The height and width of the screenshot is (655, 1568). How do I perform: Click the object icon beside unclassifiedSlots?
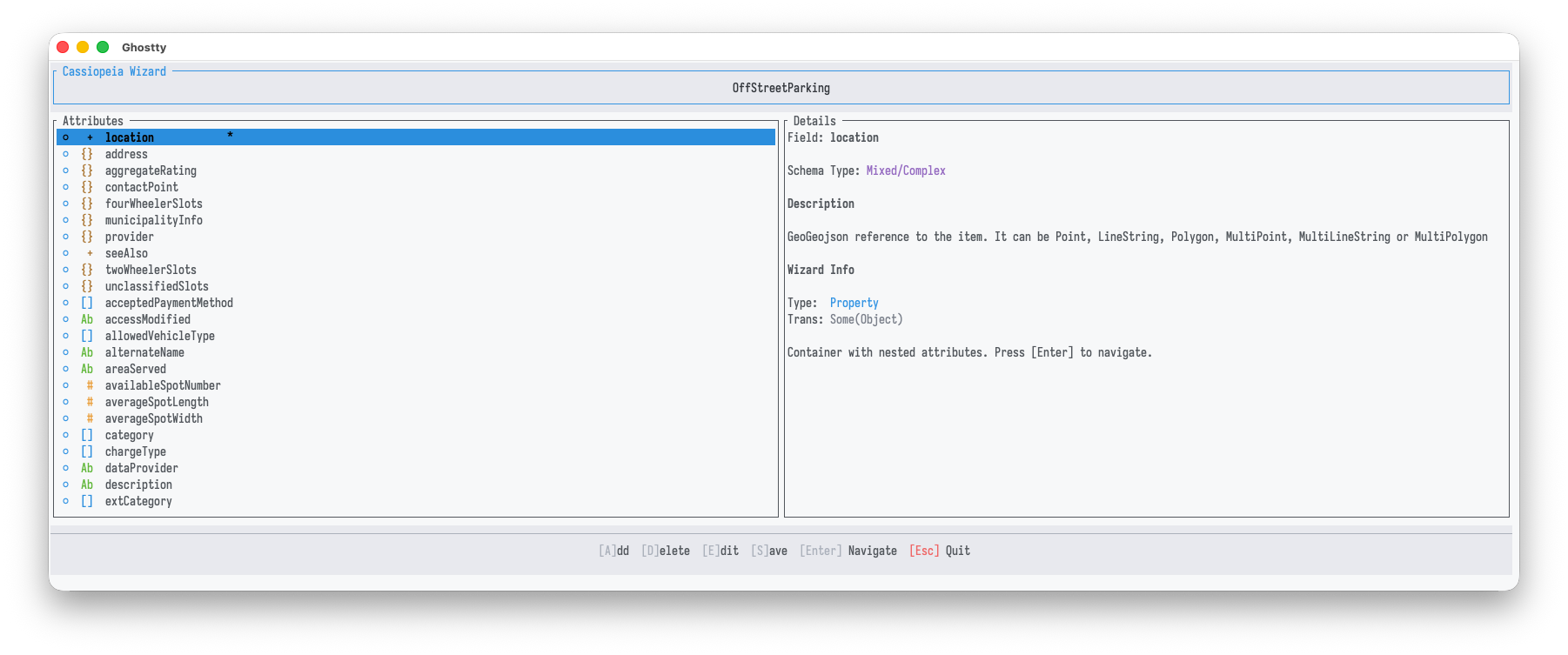pos(87,286)
